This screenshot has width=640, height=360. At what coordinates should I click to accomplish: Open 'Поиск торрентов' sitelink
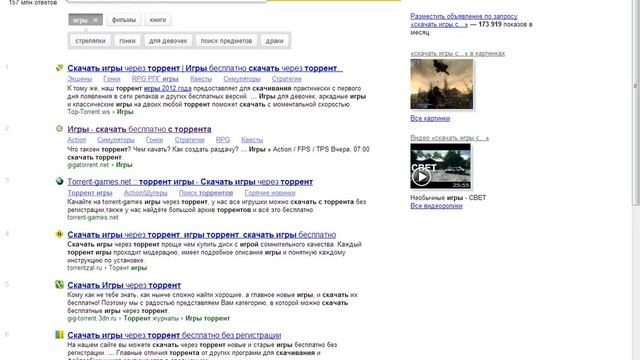(206, 193)
